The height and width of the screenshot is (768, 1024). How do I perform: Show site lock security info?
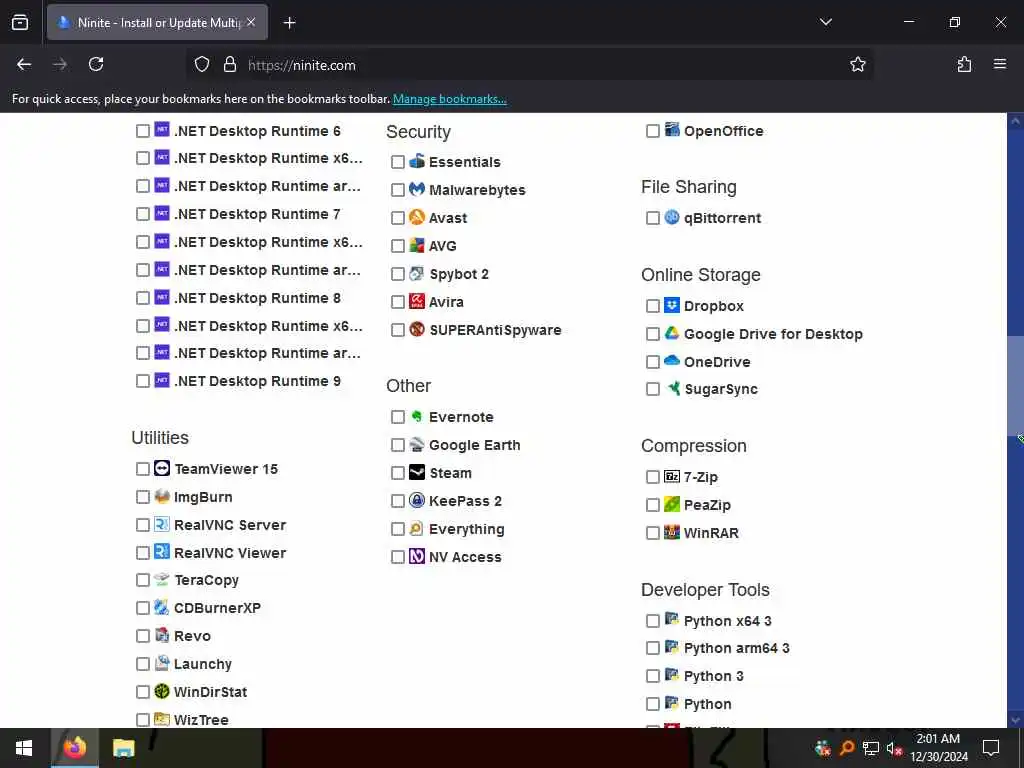point(229,64)
